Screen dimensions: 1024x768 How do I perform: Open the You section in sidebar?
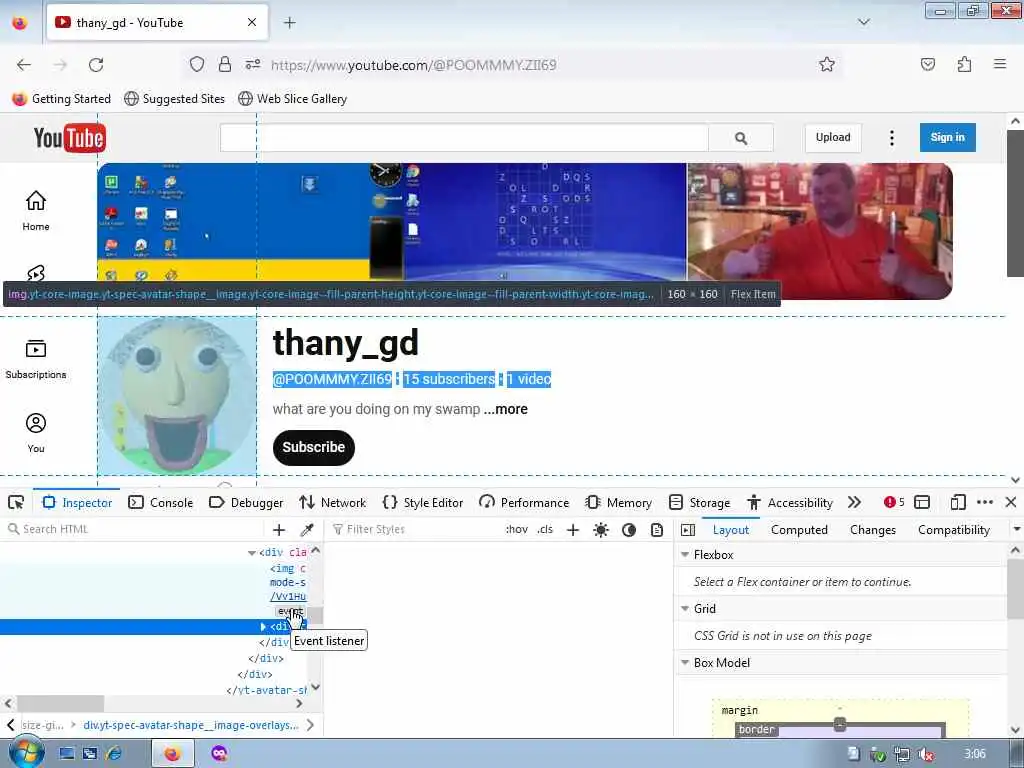coord(36,433)
